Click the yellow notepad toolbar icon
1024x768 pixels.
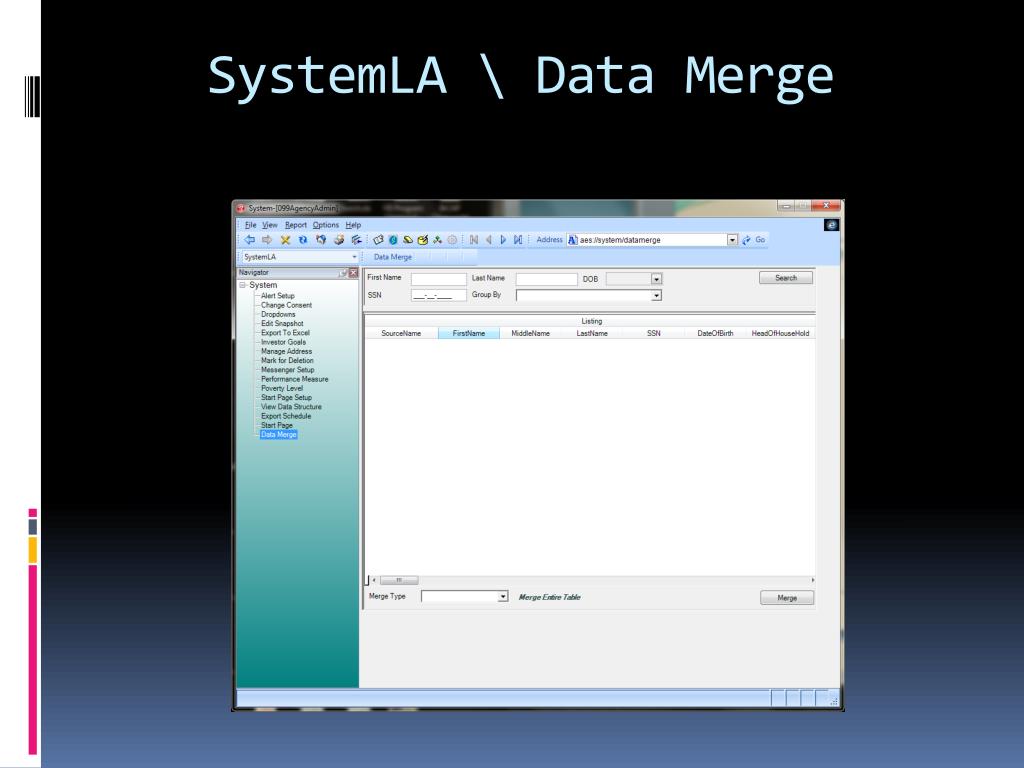click(x=423, y=240)
